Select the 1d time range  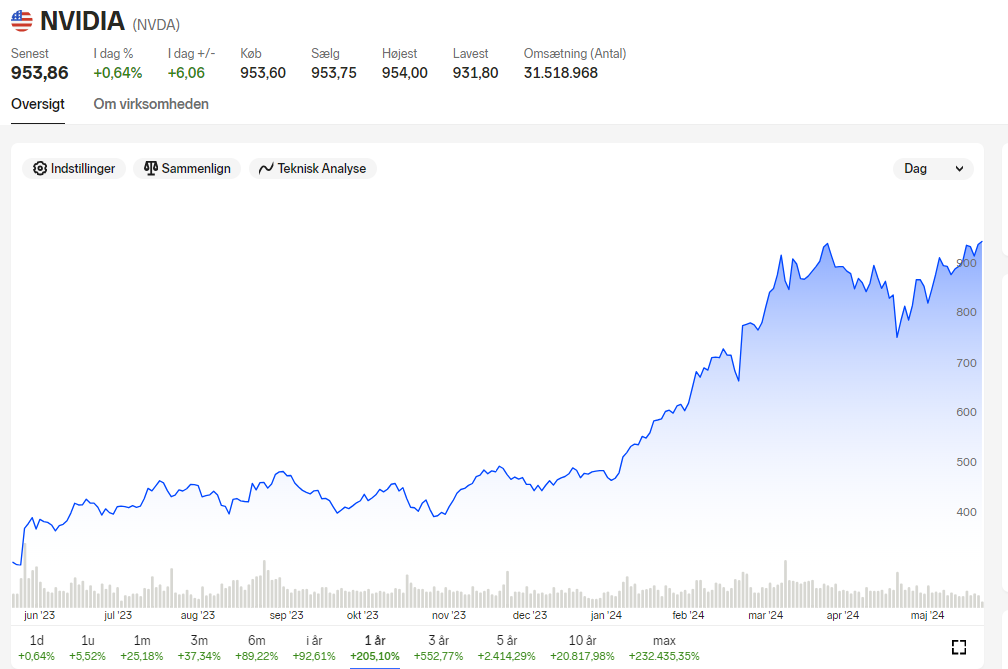pos(37,648)
